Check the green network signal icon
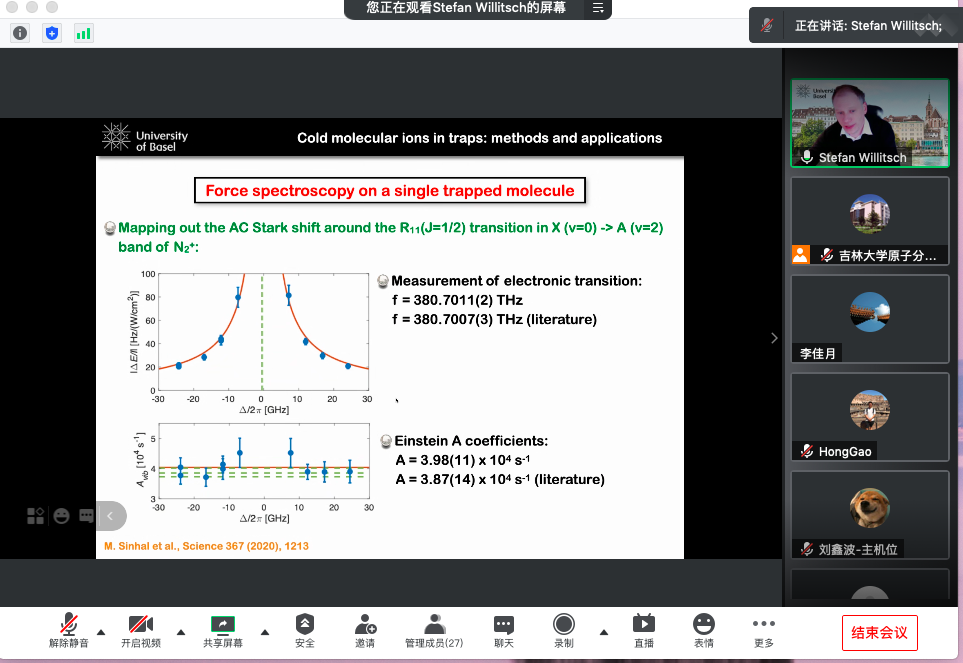Image resolution: width=963 pixels, height=663 pixels. (83, 33)
